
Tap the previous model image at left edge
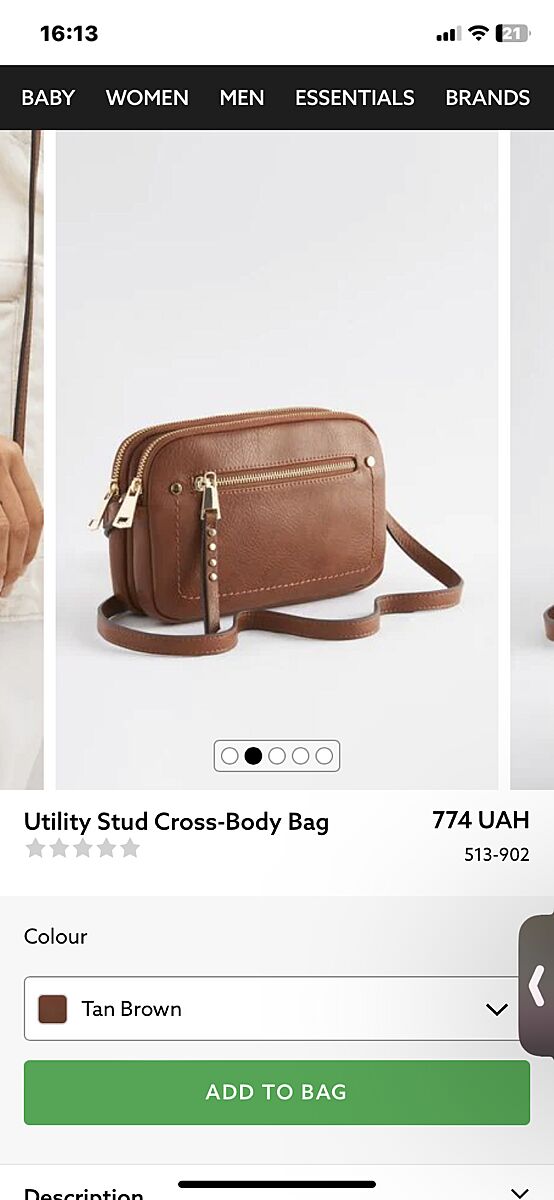click(x=21, y=460)
